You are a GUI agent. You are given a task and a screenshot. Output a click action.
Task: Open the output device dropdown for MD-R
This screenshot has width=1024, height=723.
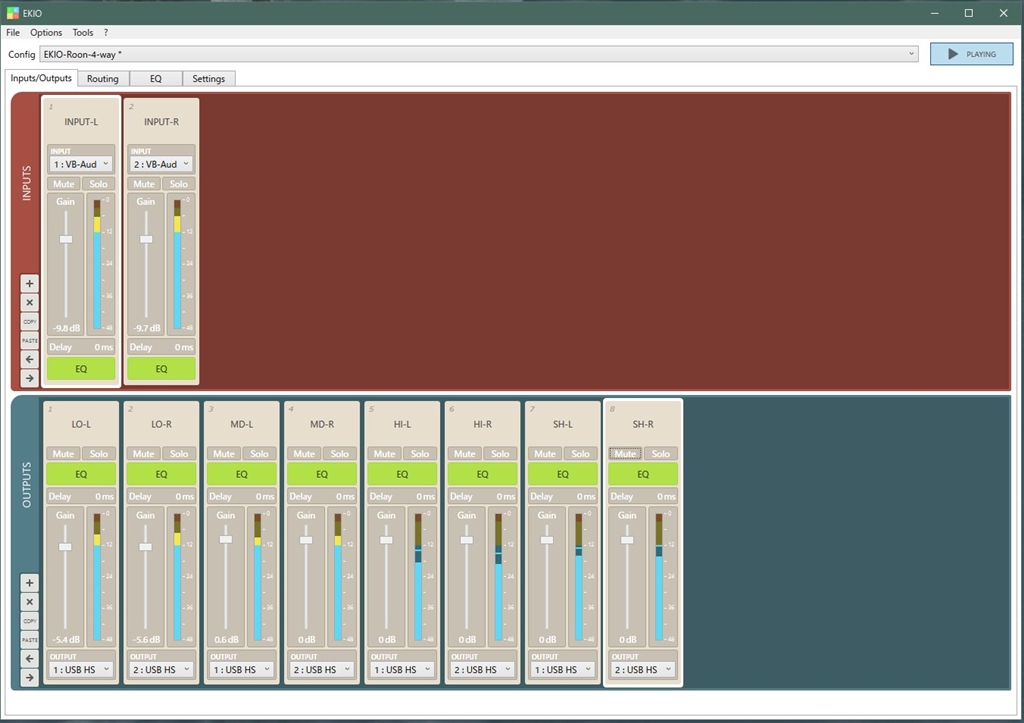tap(322, 670)
